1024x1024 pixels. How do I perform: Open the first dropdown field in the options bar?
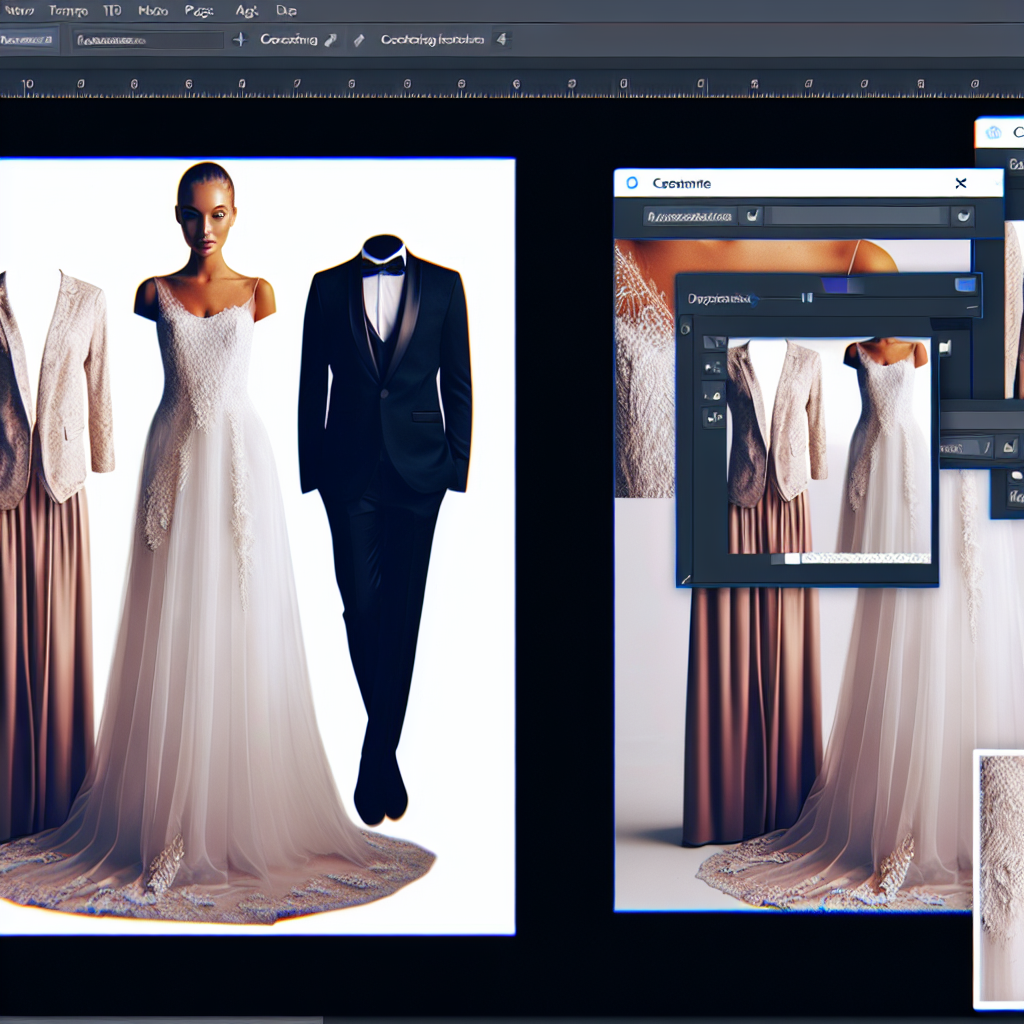point(28,40)
